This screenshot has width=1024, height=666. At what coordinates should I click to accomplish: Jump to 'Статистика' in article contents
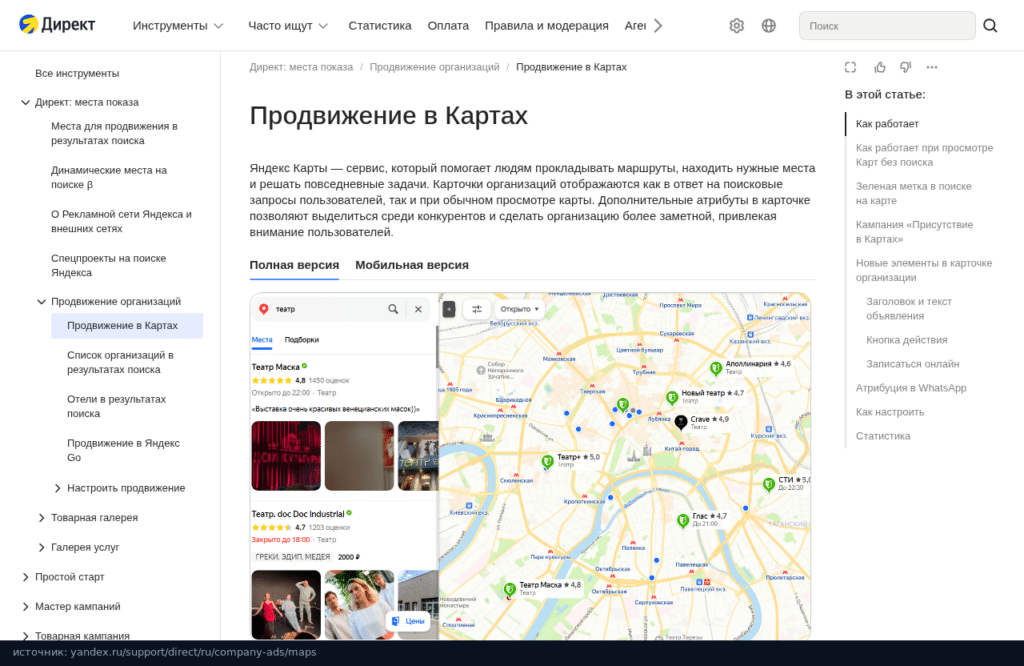(x=883, y=436)
